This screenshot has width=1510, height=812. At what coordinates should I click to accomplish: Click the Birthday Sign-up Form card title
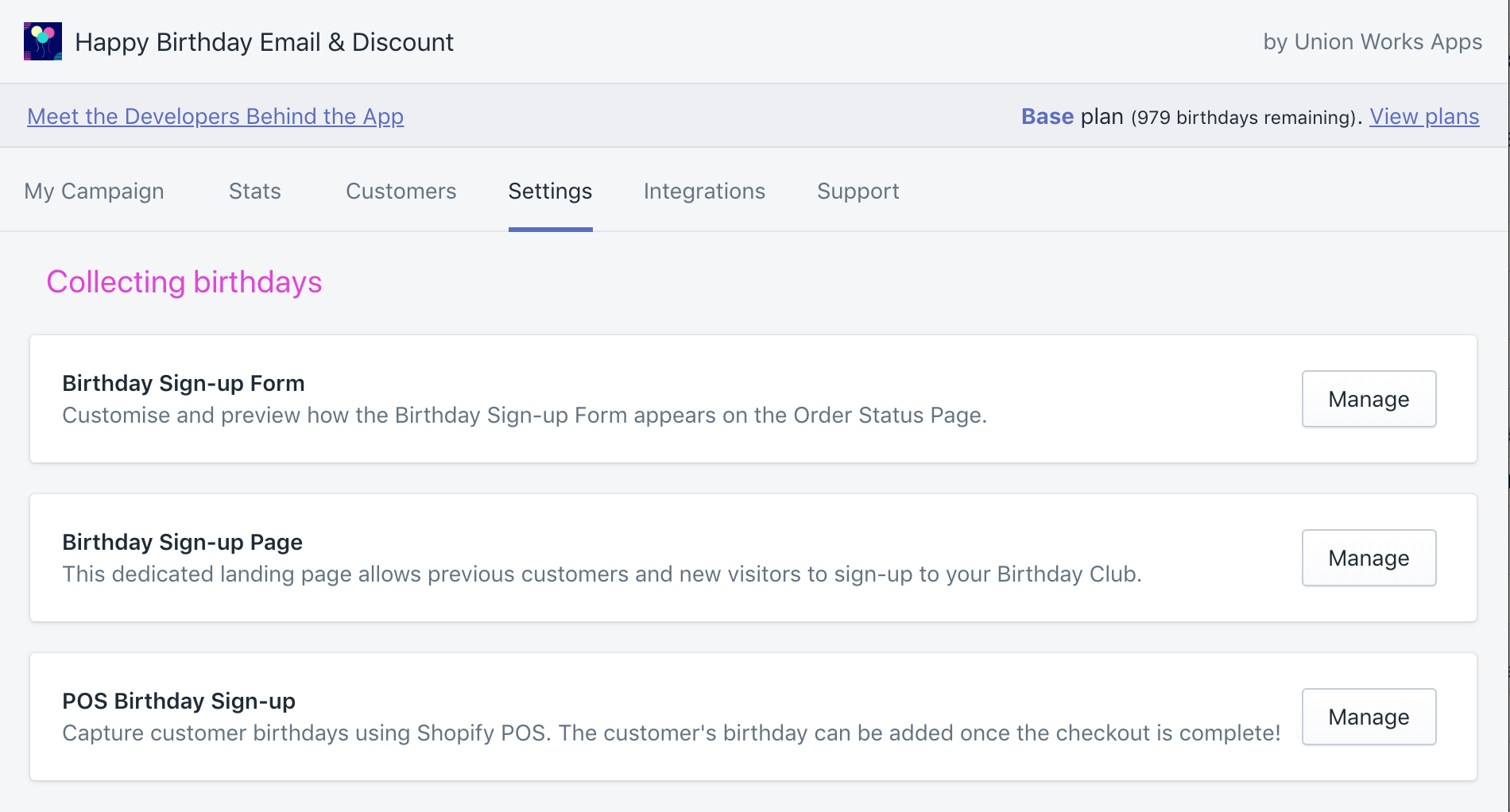click(x=183, y=383)
